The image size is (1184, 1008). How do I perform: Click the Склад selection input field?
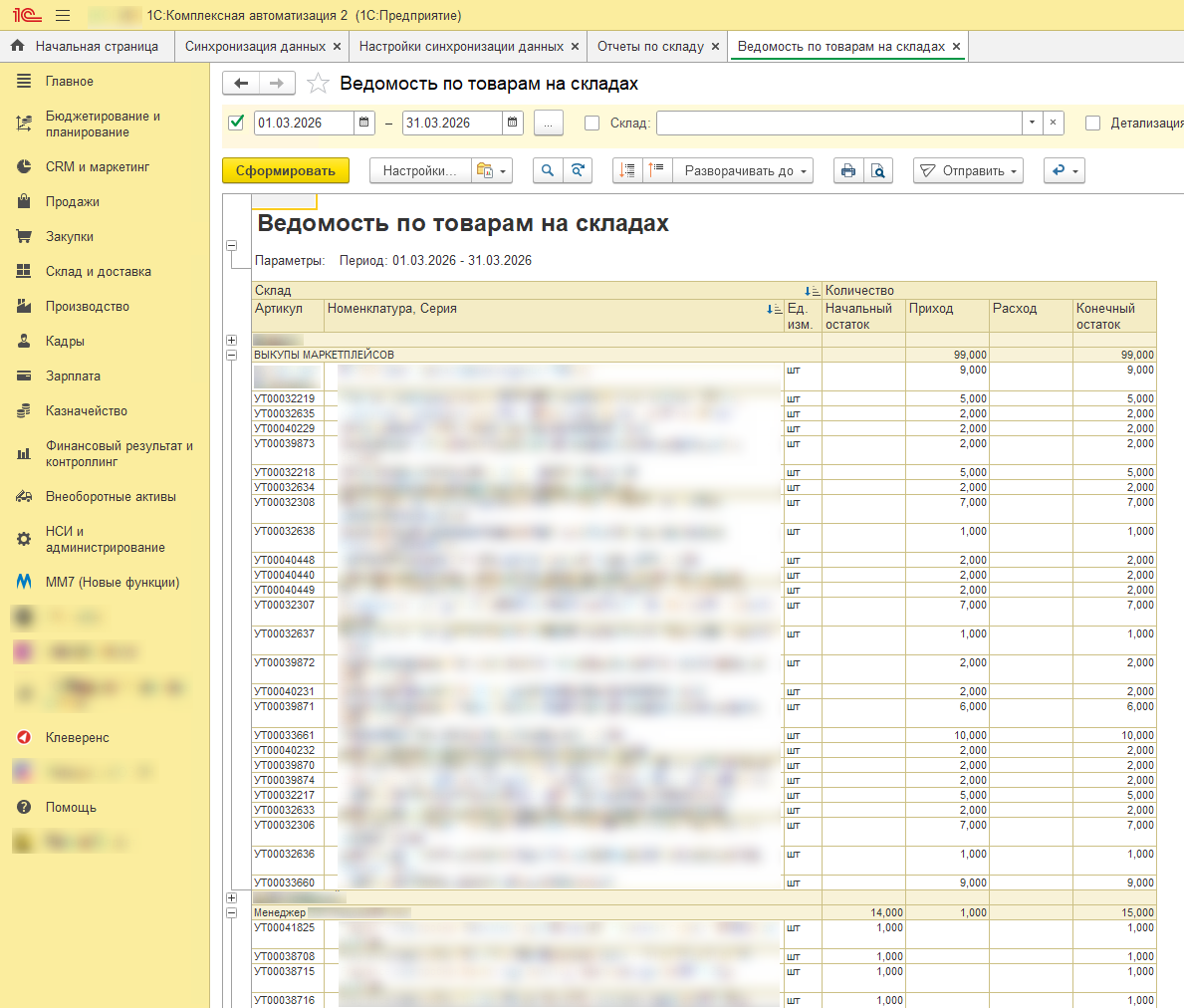pos(838,123)
